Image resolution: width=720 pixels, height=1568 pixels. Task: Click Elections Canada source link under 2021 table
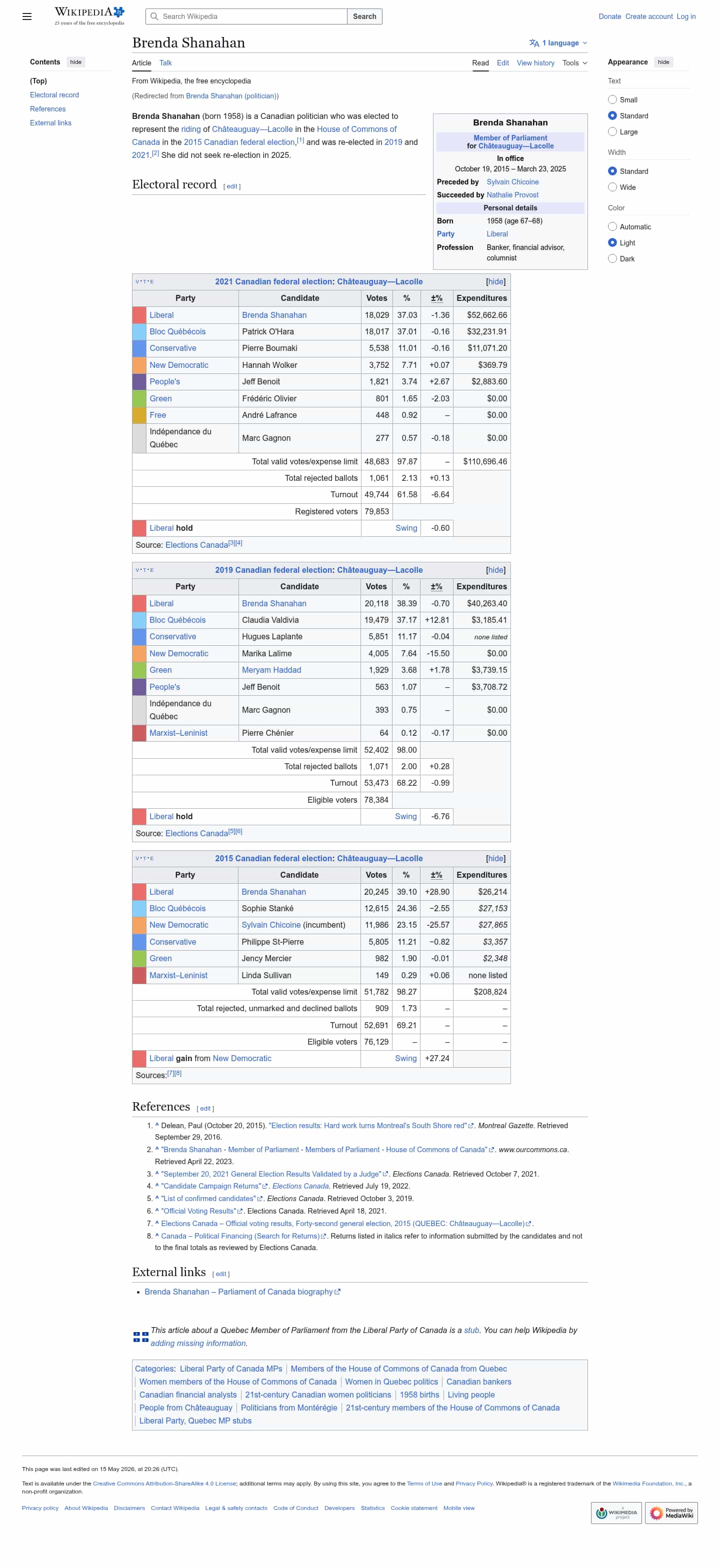196,545
